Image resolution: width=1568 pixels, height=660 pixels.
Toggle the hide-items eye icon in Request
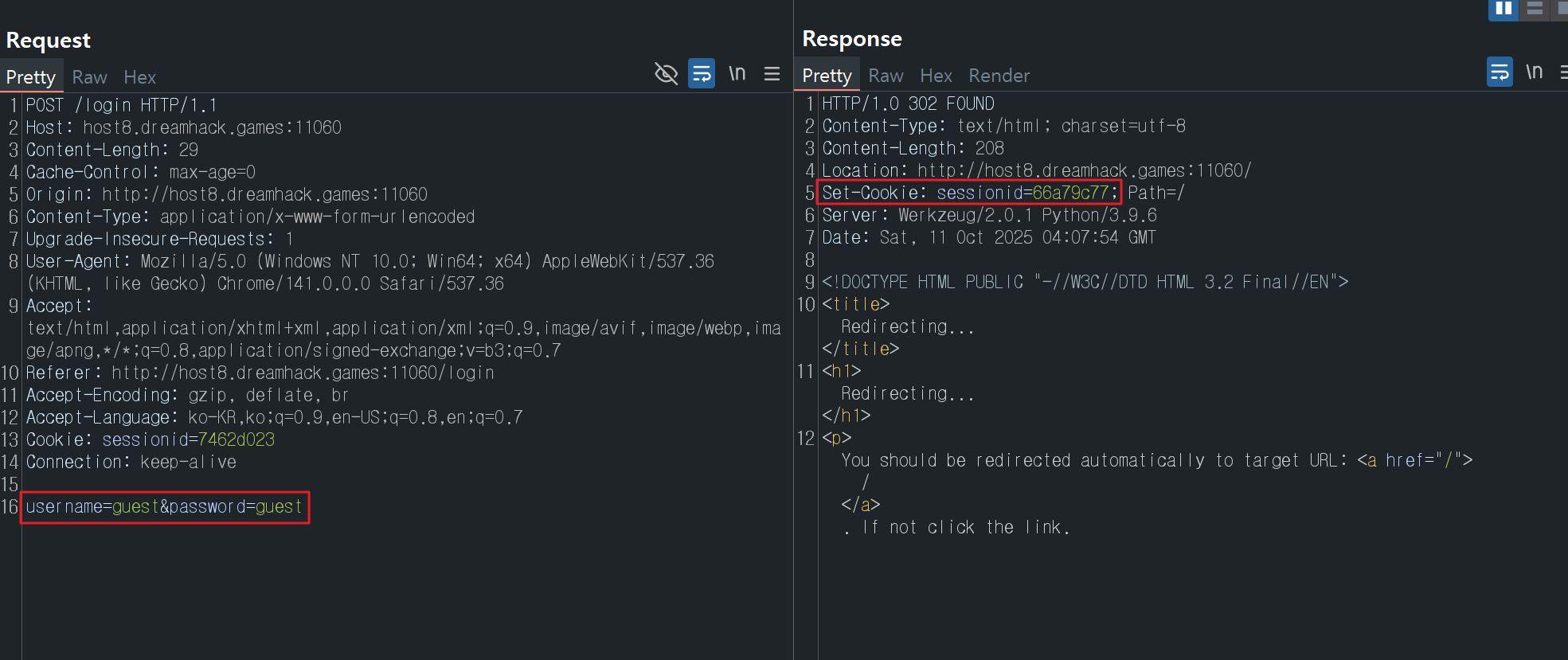666,74
